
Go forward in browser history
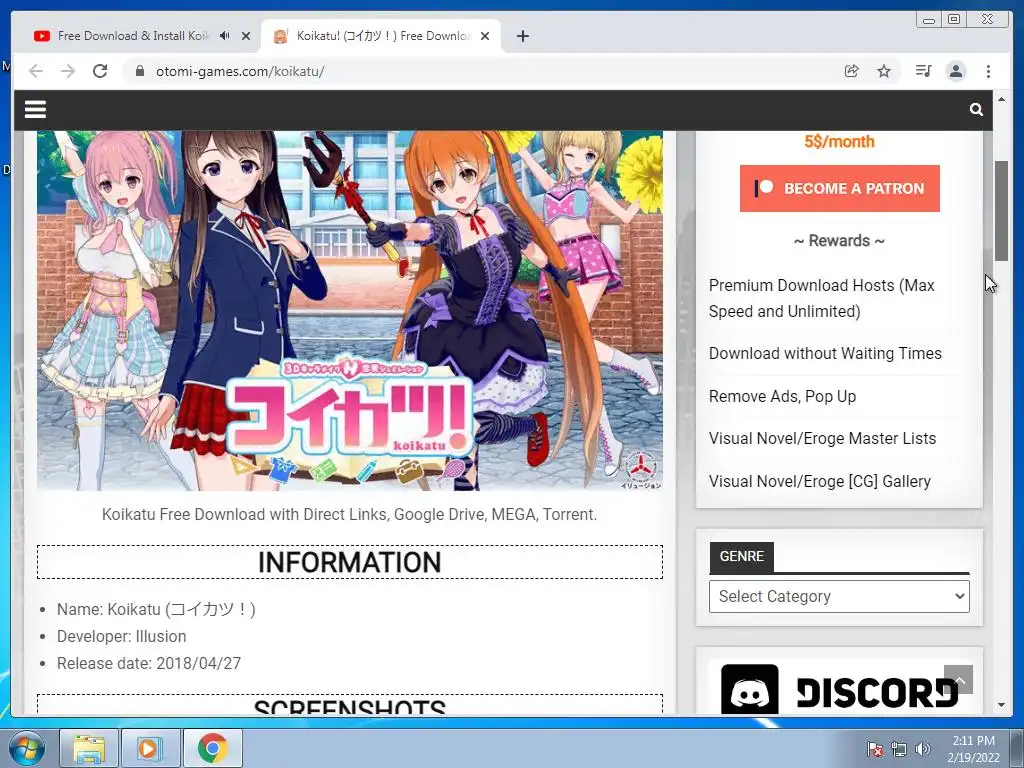coord(68,71)
